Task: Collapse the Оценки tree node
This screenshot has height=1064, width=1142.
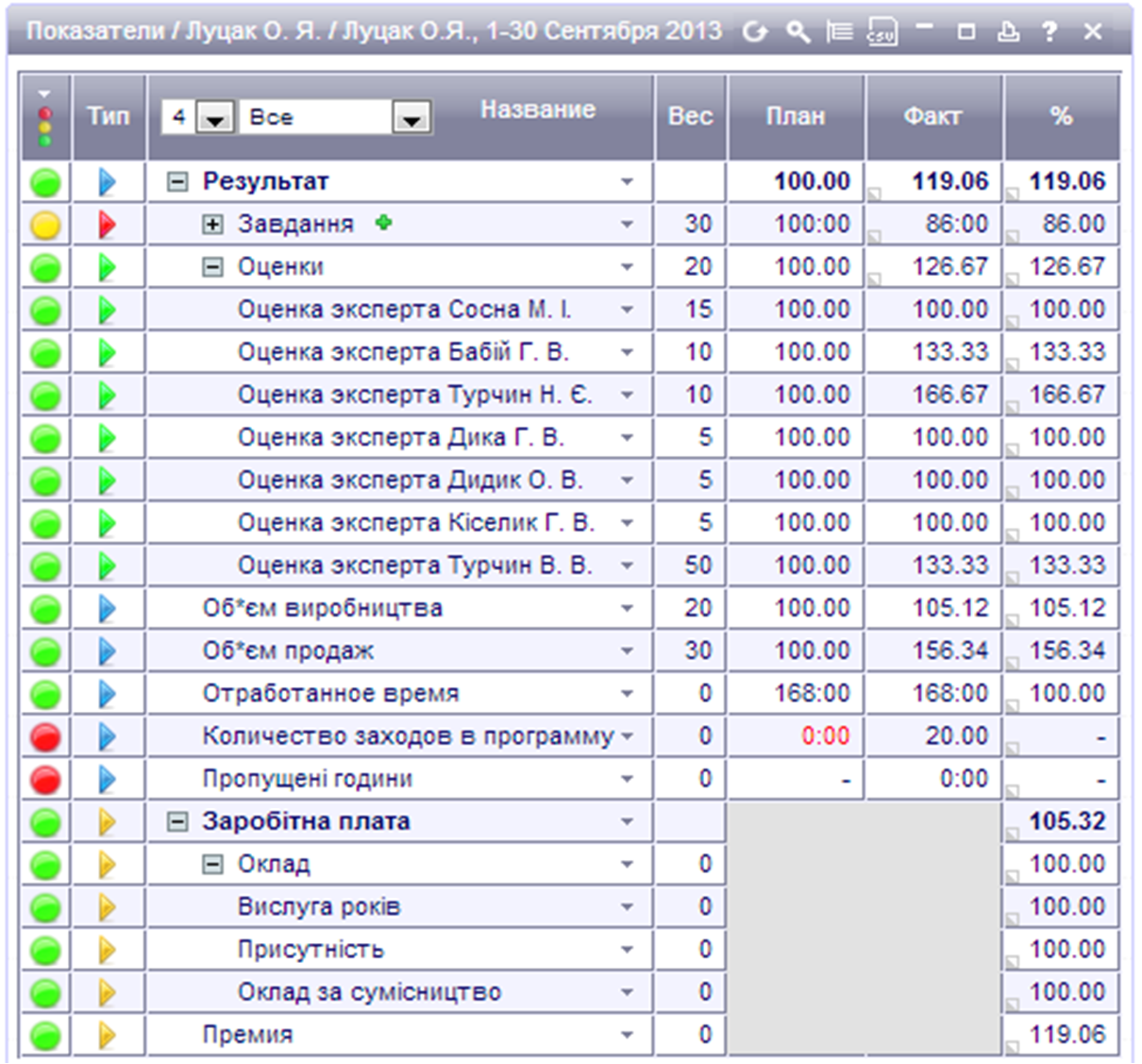Action: [x=212, y=267]
